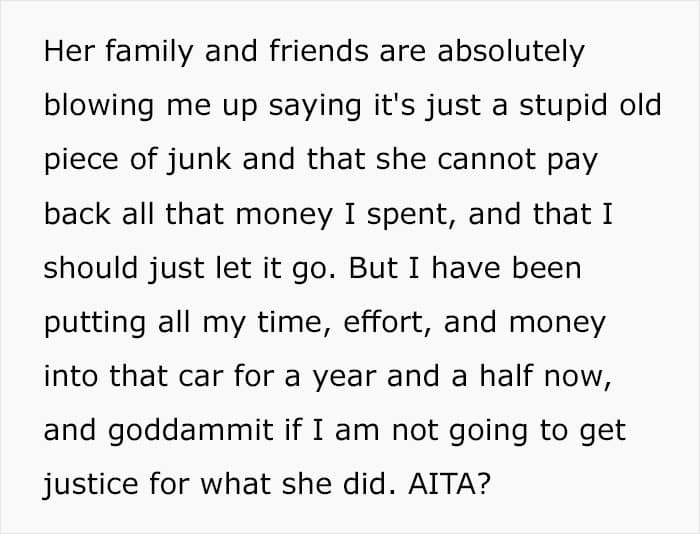Click the word 'goddammit'
The width and height of the screenshot is (700, 534).
191,431
